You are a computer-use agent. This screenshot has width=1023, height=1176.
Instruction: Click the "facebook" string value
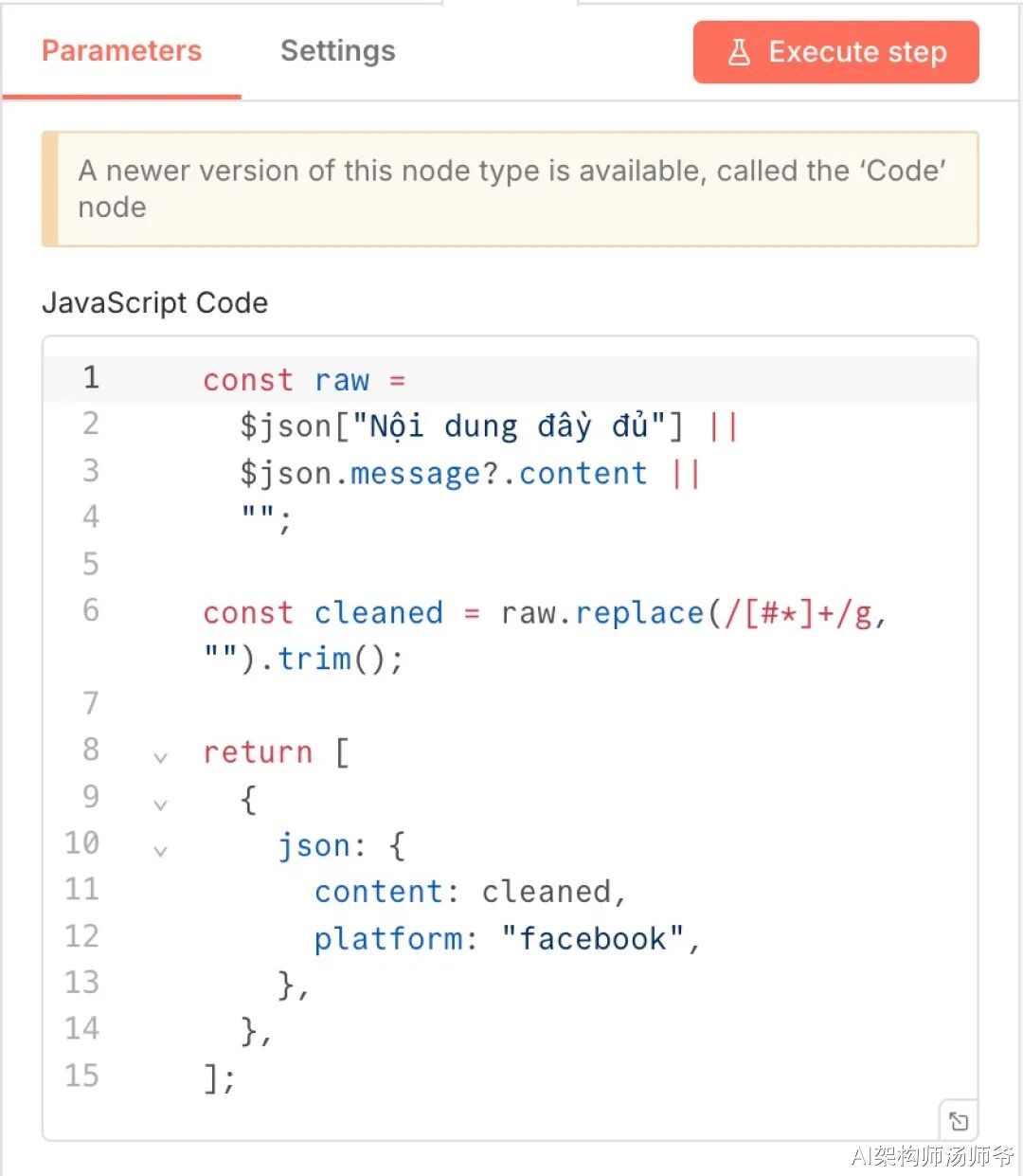pos(592,939)
